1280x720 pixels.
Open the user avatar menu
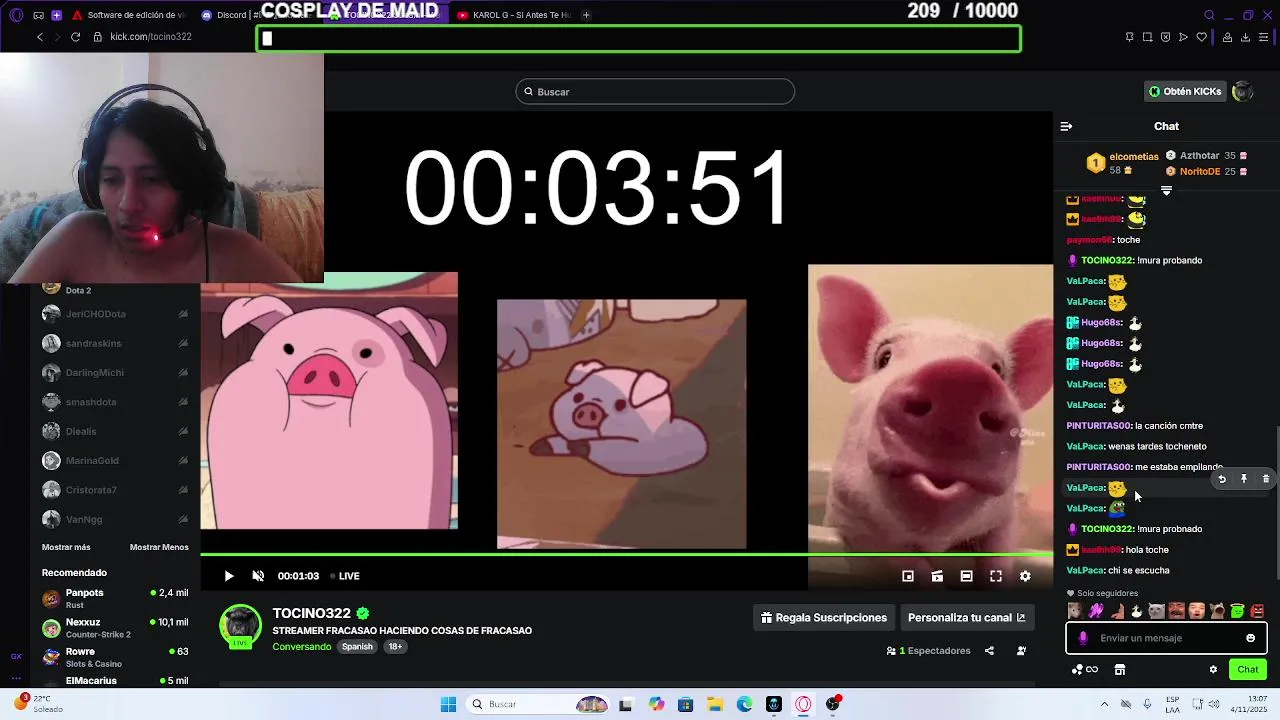coord(1243,91)
